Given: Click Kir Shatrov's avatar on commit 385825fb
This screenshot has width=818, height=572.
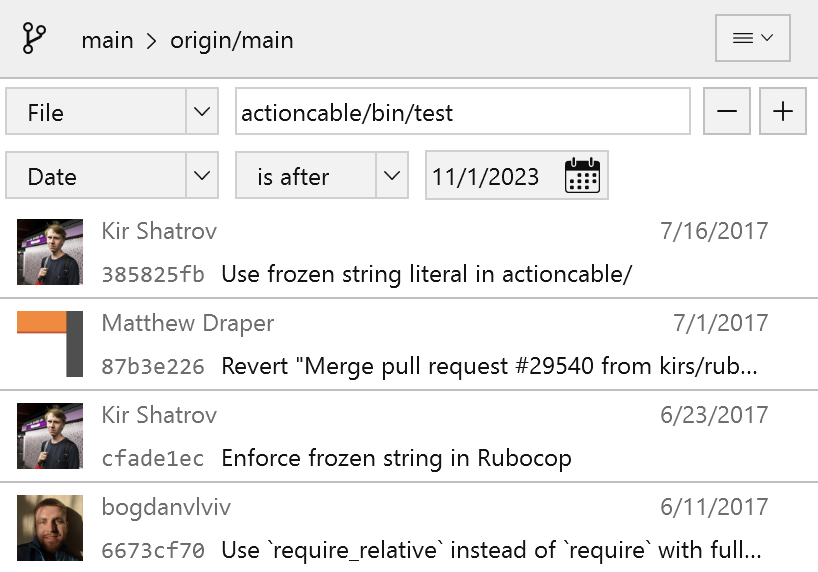Looking at the screenshot, I should pos(50,252).
